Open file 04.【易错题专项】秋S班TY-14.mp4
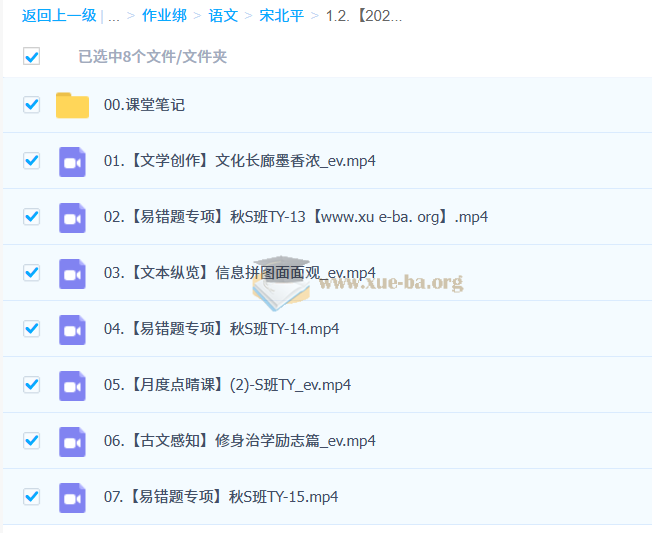 220,329
